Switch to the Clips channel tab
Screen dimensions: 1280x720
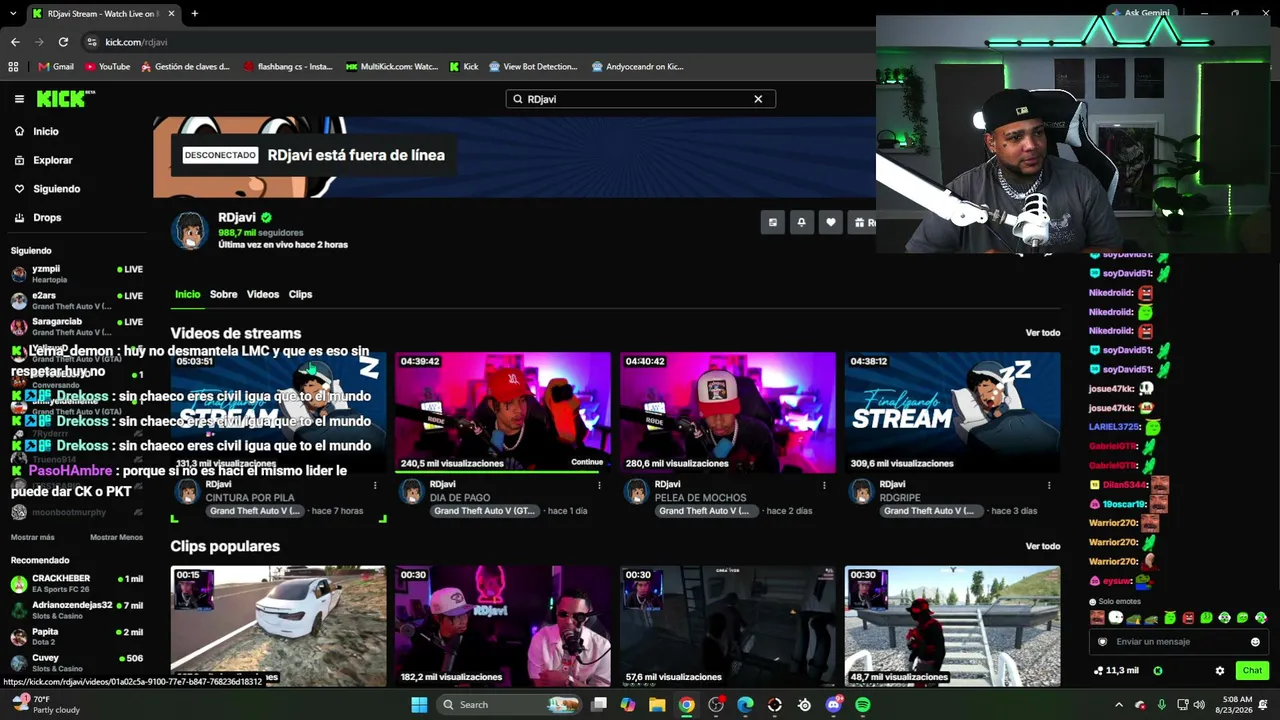[x=300, y=294]
